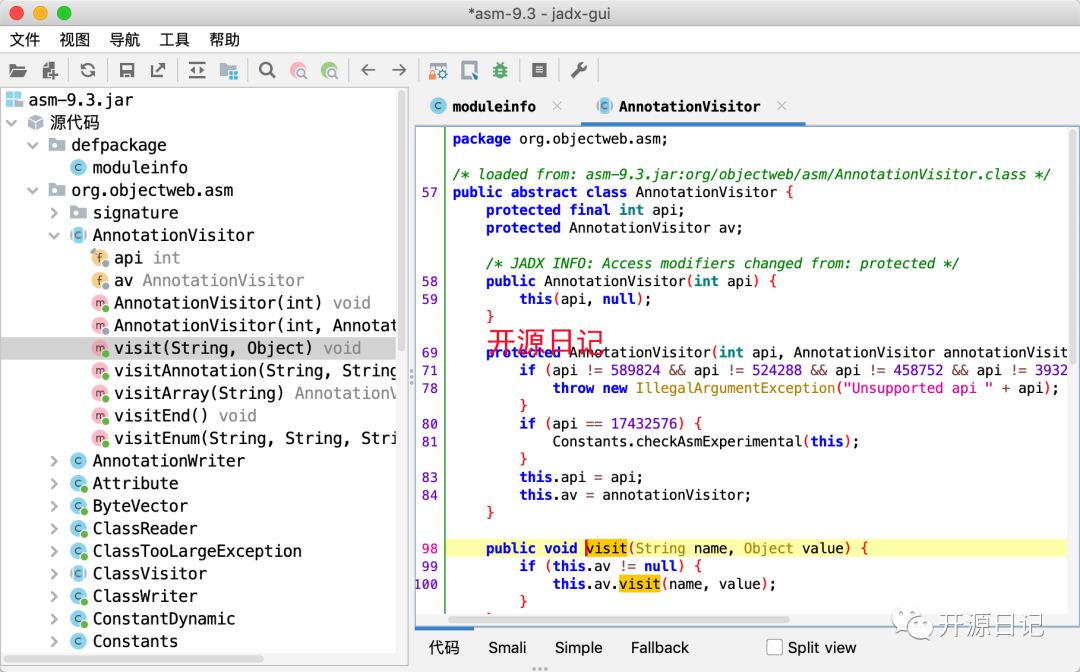Select visitEnd() method in tree
1080x672 pixels.
(x=161, y=416)
